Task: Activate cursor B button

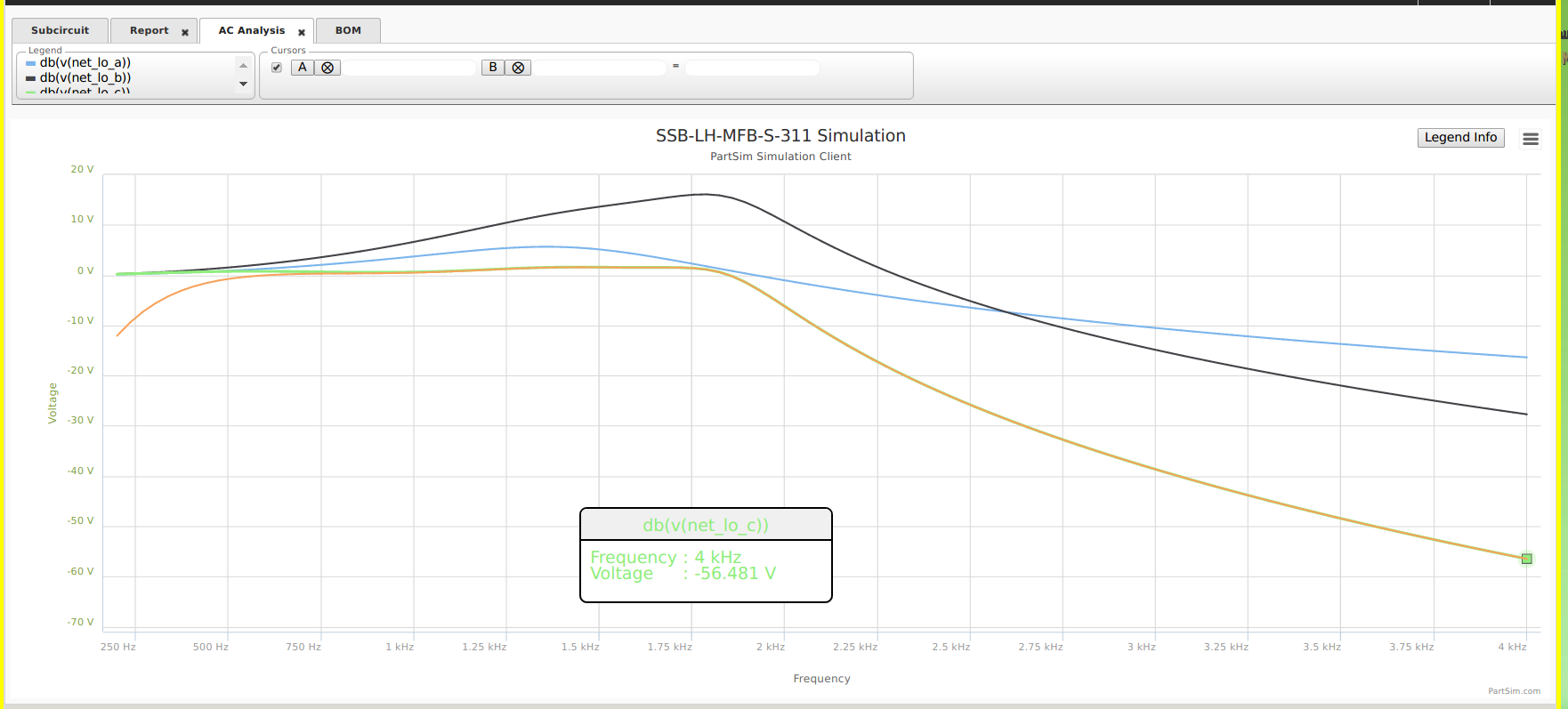Action: [493, 68]
